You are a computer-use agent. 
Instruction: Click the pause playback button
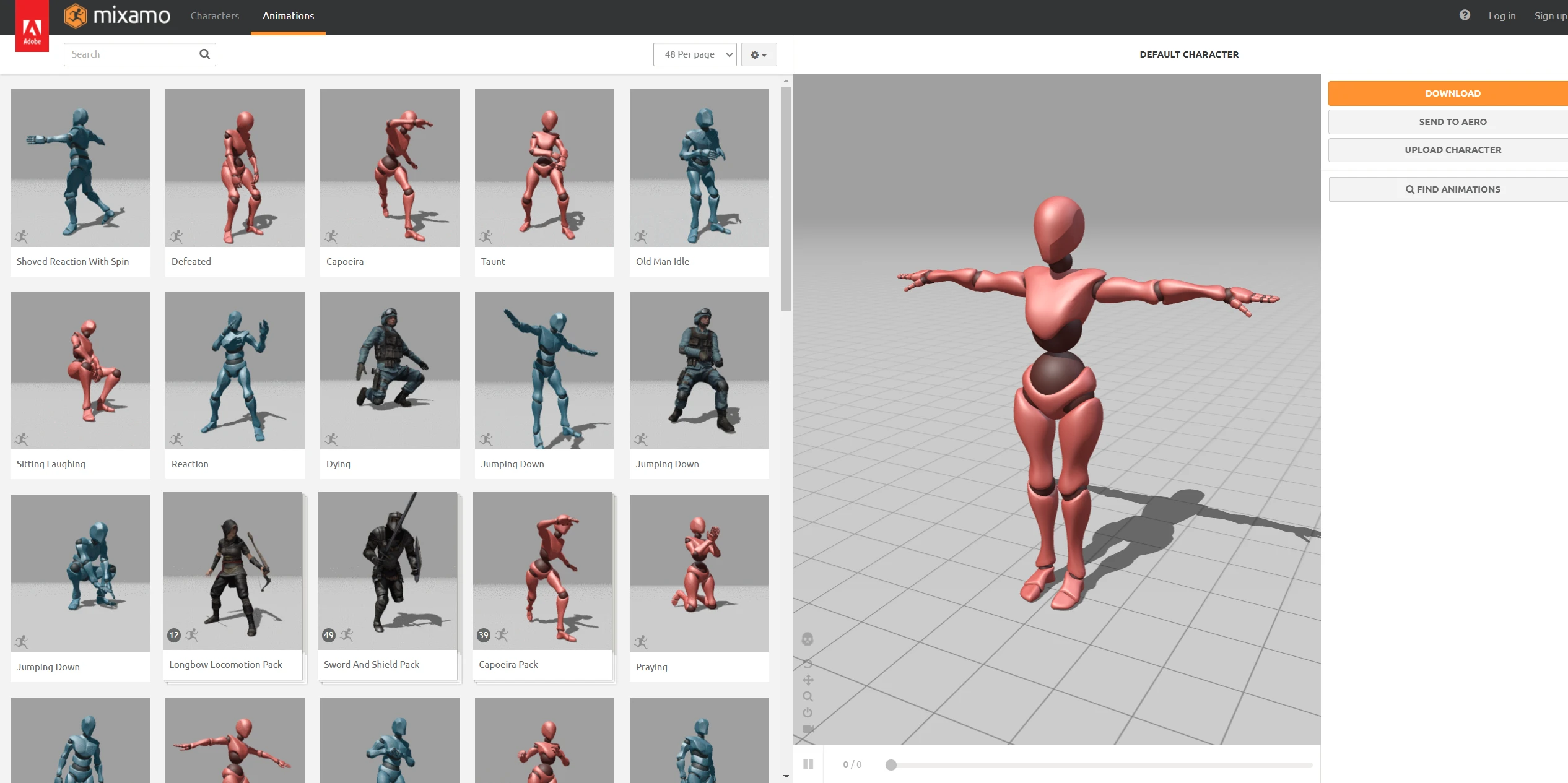coord(808,764)
